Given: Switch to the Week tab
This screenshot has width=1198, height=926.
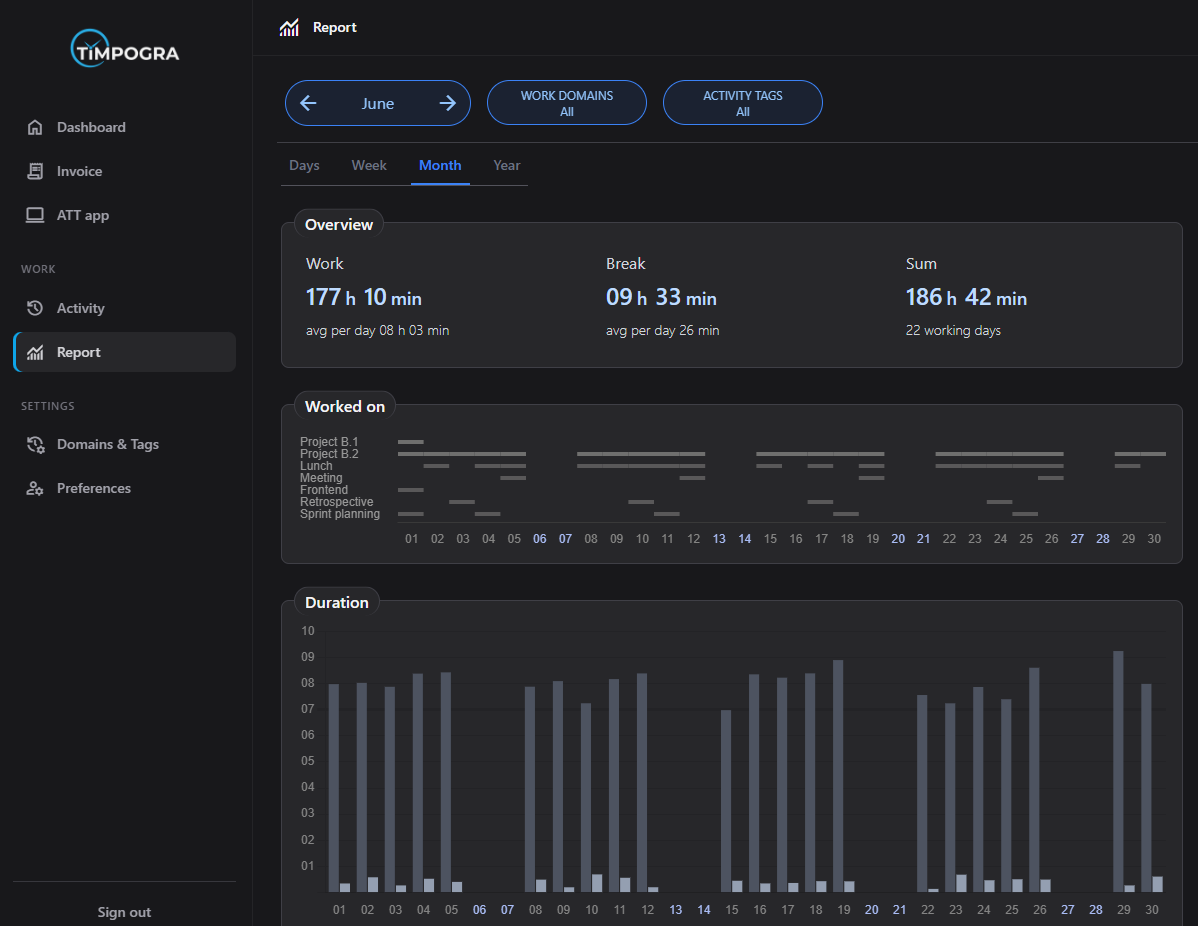Looking at the screenshot, I should (369, 165).
